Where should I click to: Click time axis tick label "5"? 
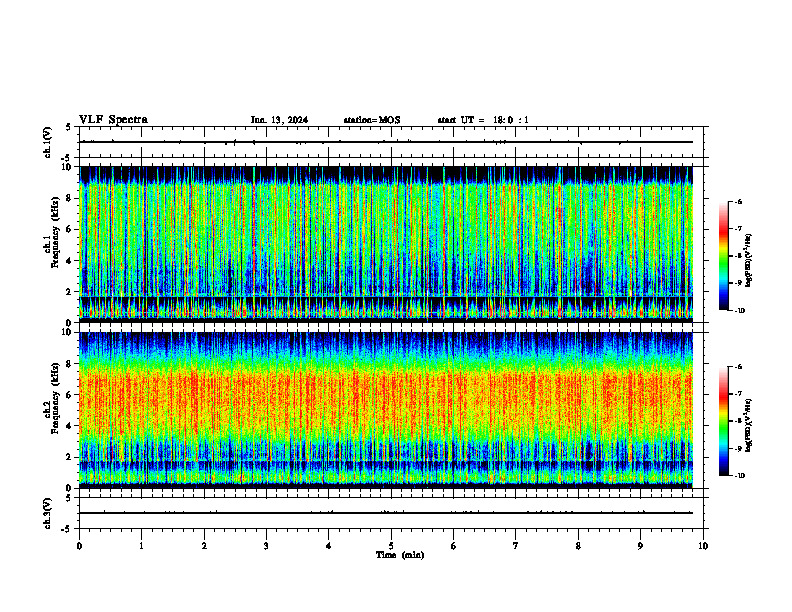[391, 546]
